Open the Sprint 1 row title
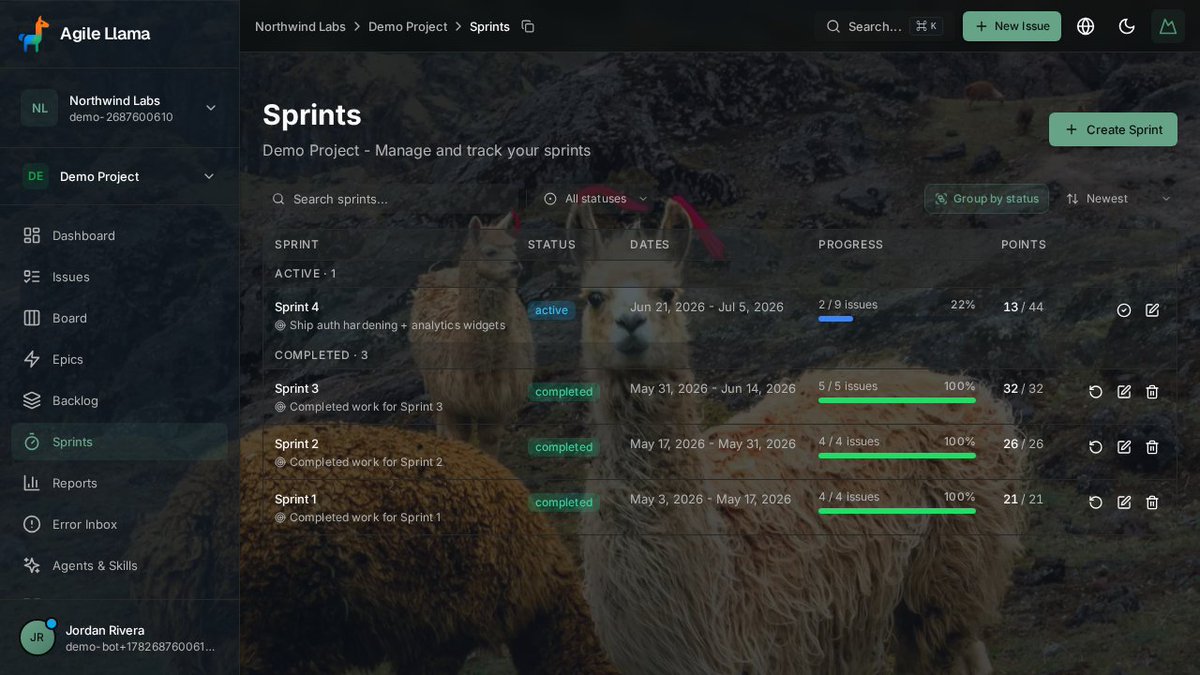The width and height of the screenshot is (1200, 675). click(296, 499)
